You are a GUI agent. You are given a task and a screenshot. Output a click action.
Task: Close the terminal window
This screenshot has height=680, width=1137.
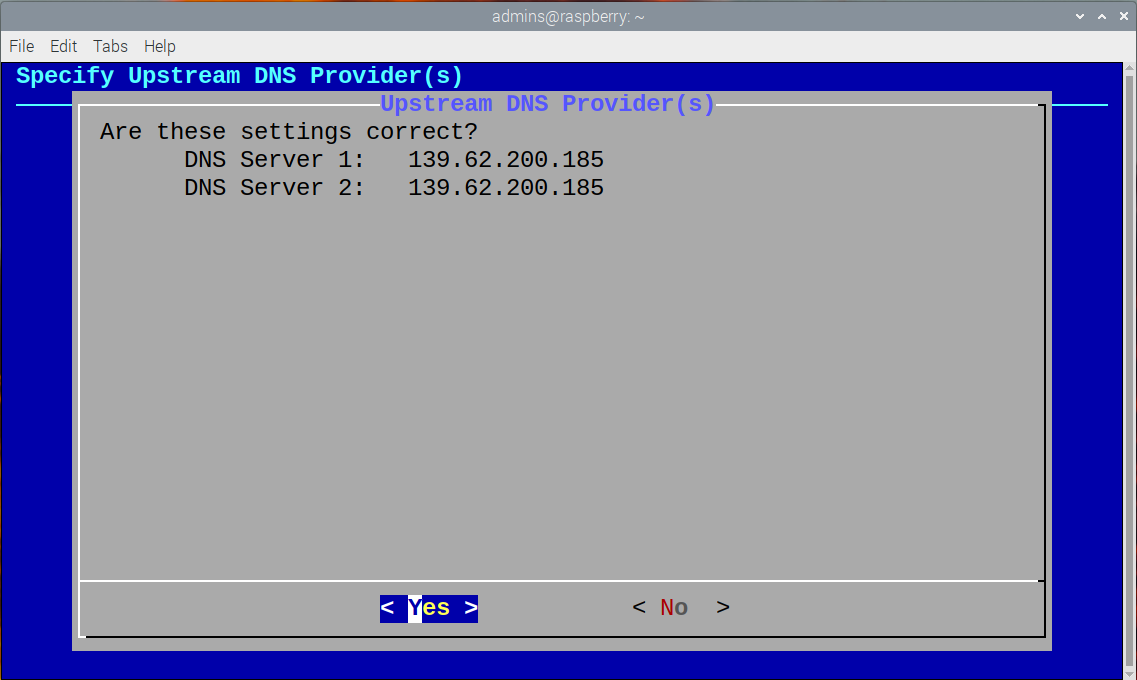(1123, 16)
